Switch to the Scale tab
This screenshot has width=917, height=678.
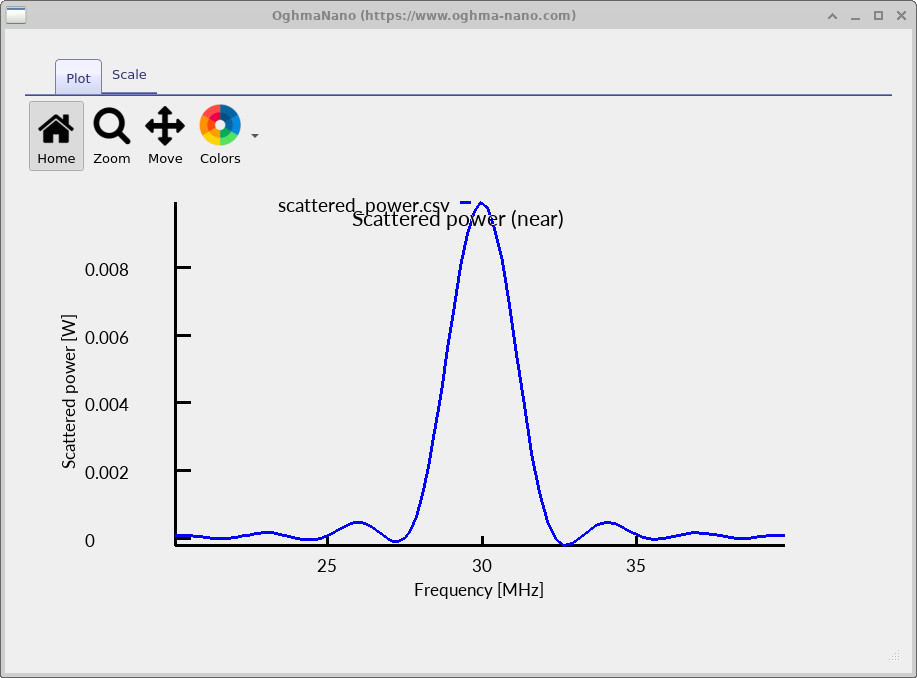click(x=129, y=75)
